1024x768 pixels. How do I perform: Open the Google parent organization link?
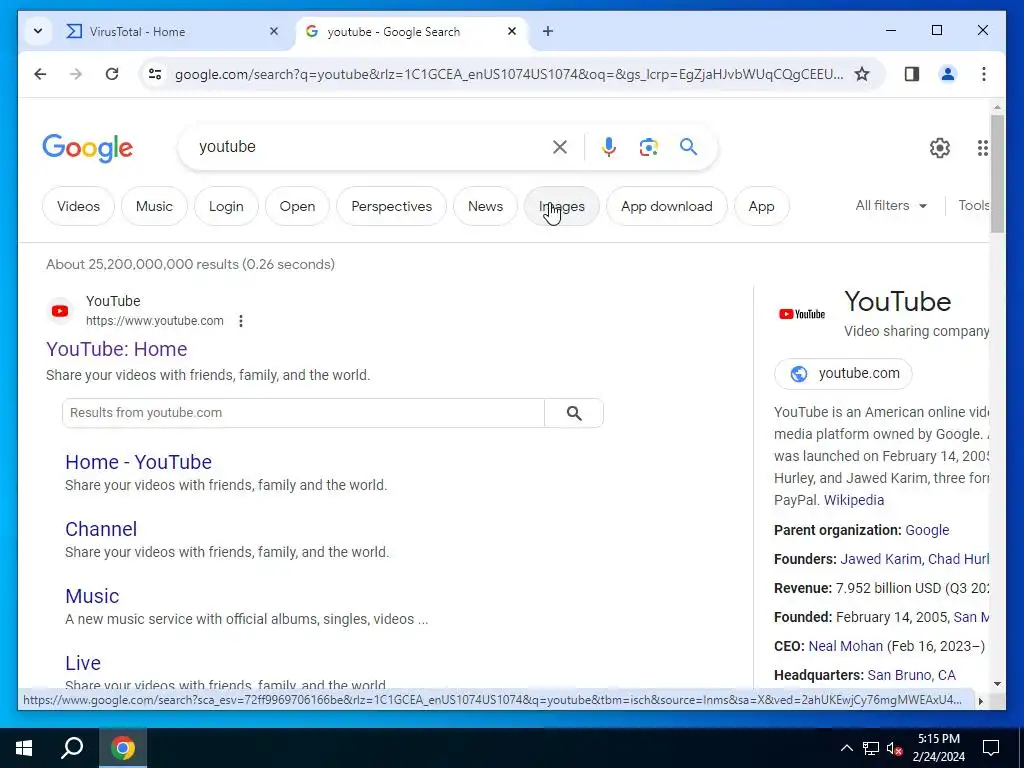click(x=927, y=530)
